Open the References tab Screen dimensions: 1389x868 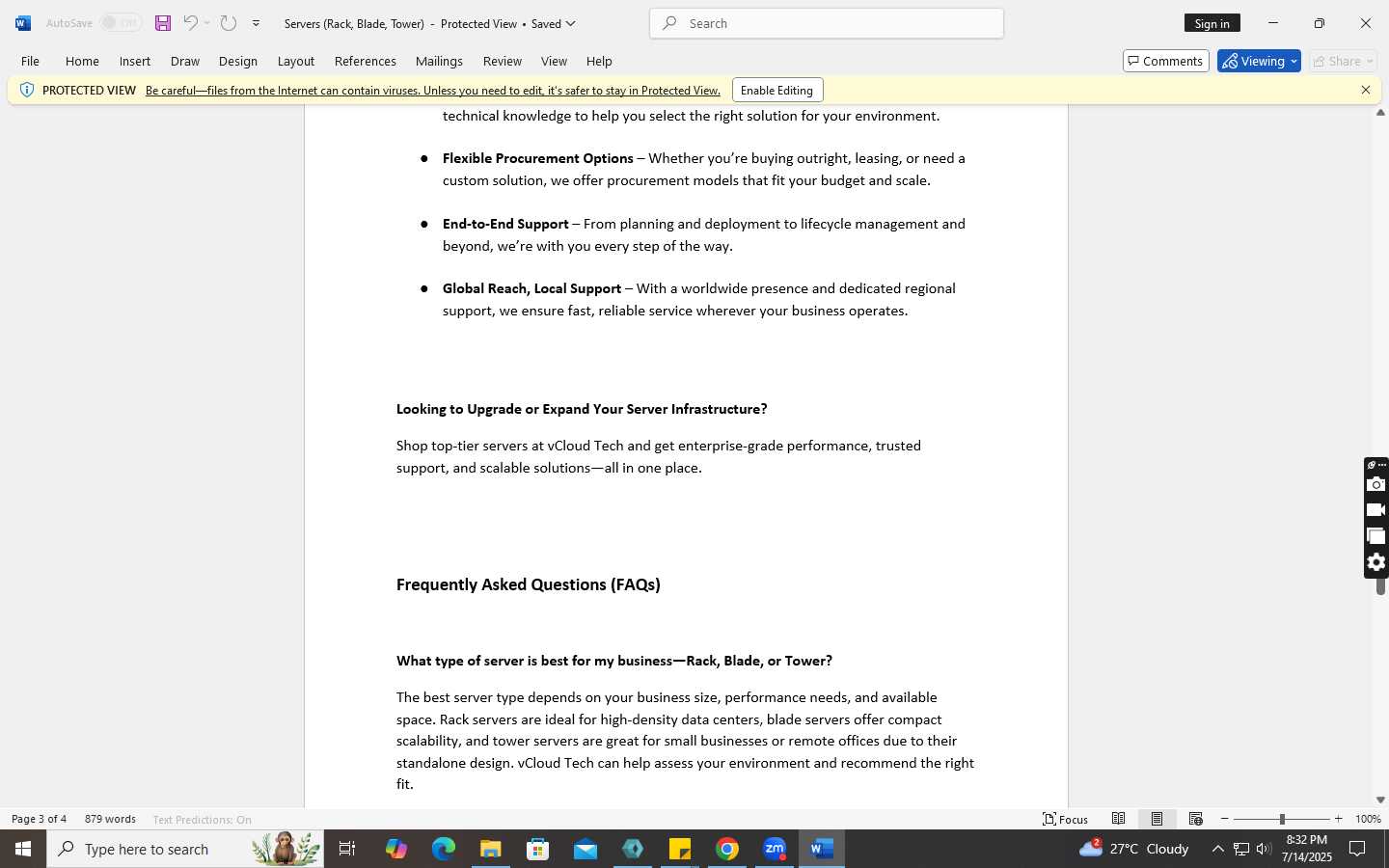[366, 61]
